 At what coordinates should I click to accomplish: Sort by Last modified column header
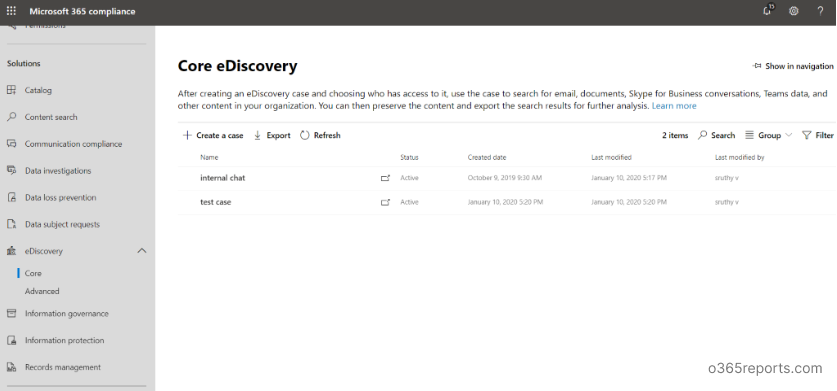[x=611, y=158]
